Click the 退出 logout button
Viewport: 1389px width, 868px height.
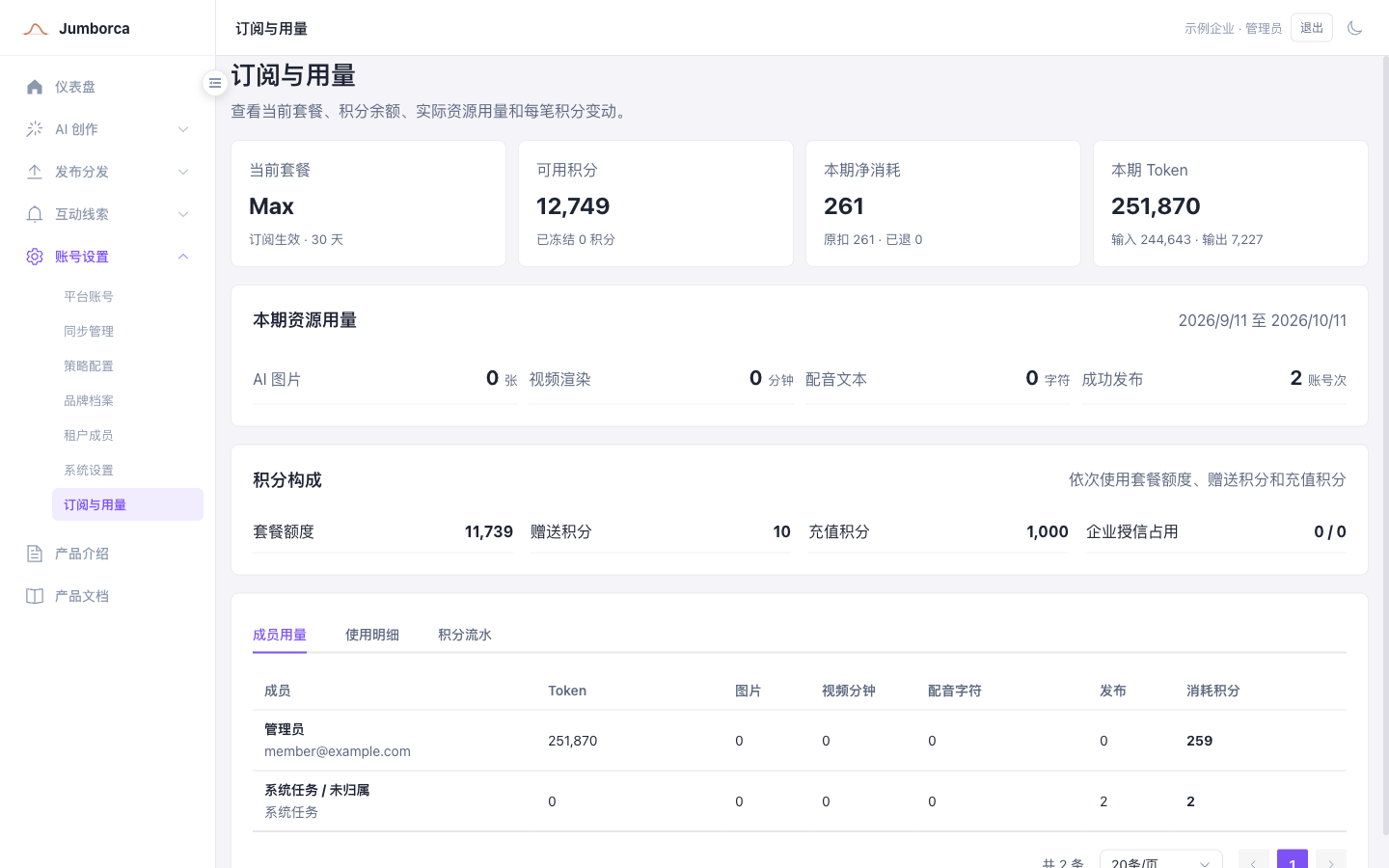1312,28
